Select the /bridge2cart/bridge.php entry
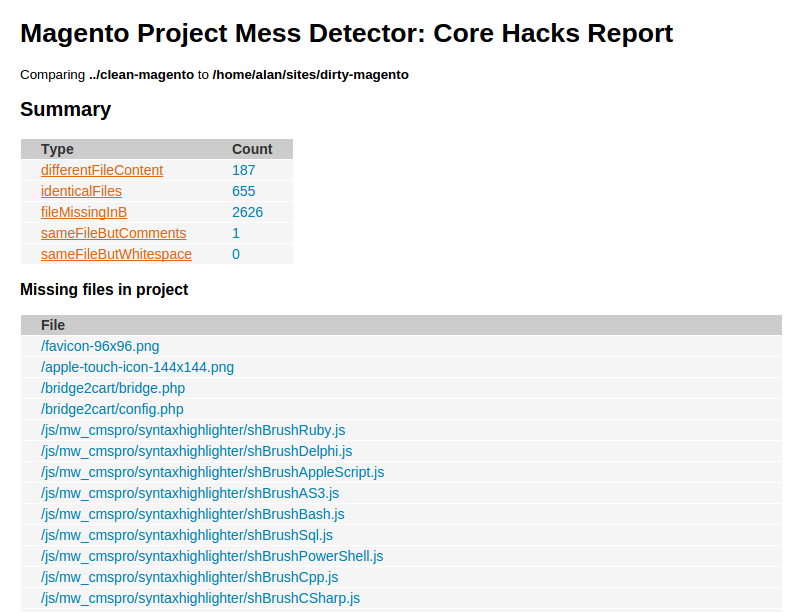Viewport: 793px width, 612px height. click(113, 388)
